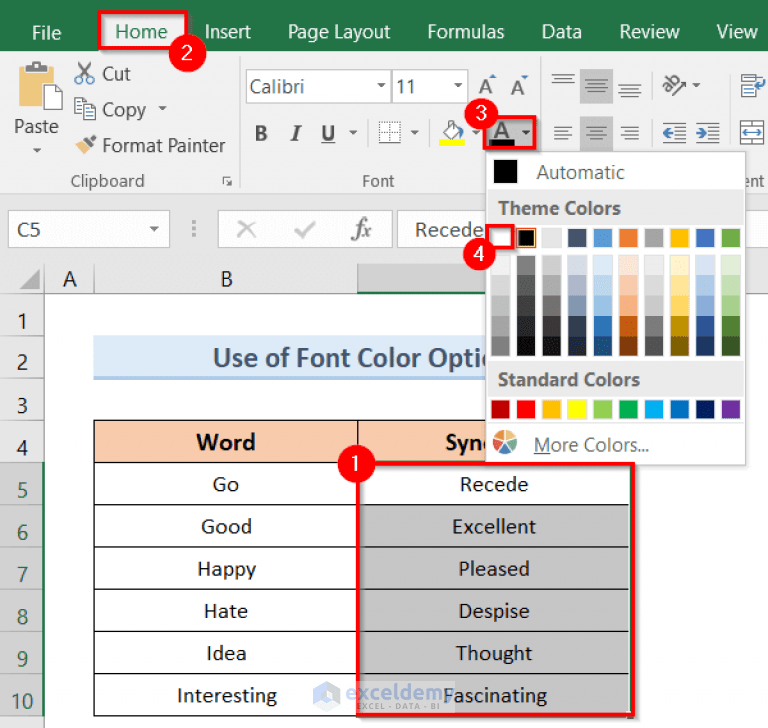Confirm the formula bar entry with the checkmark
Viewport: 768px width, 728px height.
[304, 229]
